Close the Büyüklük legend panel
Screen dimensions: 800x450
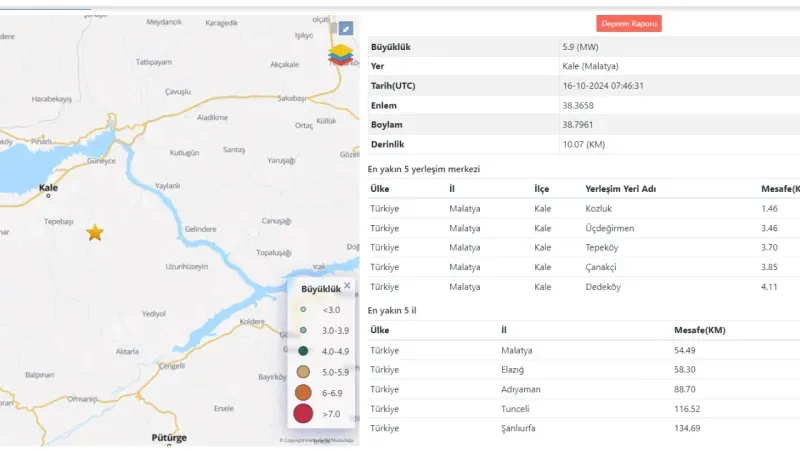click(347, 285)
